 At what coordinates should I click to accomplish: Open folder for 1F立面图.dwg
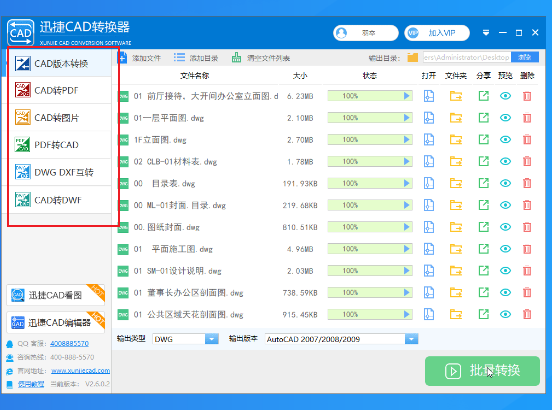[x=456, y=140]
